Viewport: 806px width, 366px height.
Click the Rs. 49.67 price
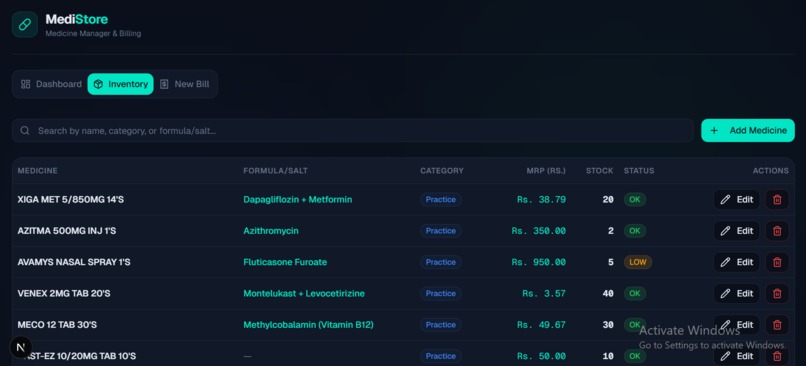(541, 325)
